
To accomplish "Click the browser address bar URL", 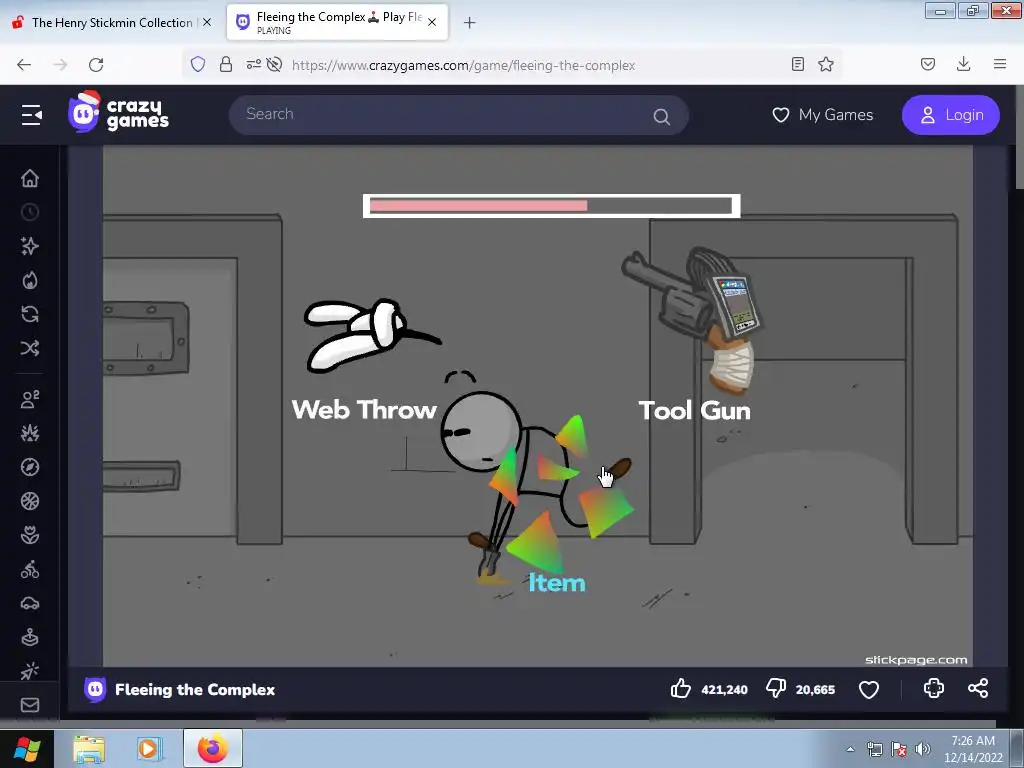I will click(x=463, y=65).
